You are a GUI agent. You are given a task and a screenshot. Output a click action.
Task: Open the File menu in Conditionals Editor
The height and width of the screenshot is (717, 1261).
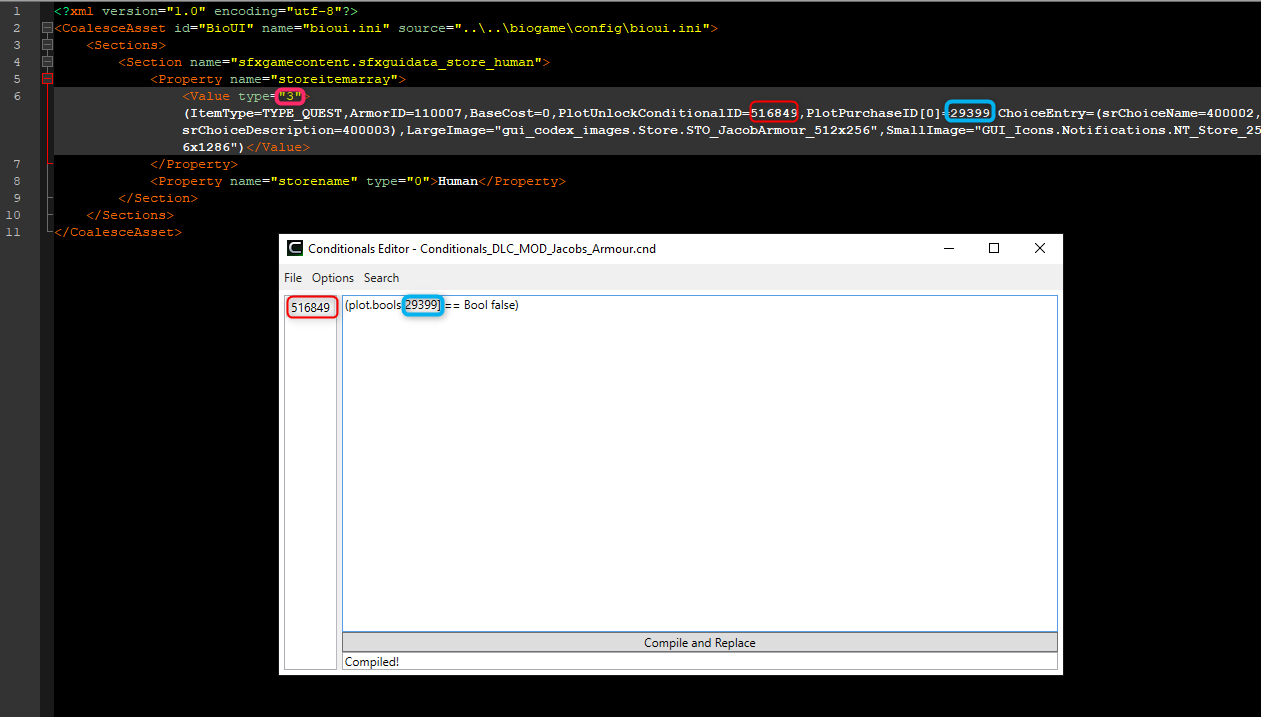point(293,278)
